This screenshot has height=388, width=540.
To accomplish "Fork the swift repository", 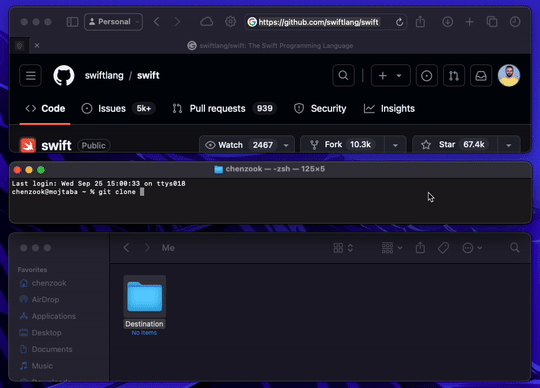I will click(342, 145).
